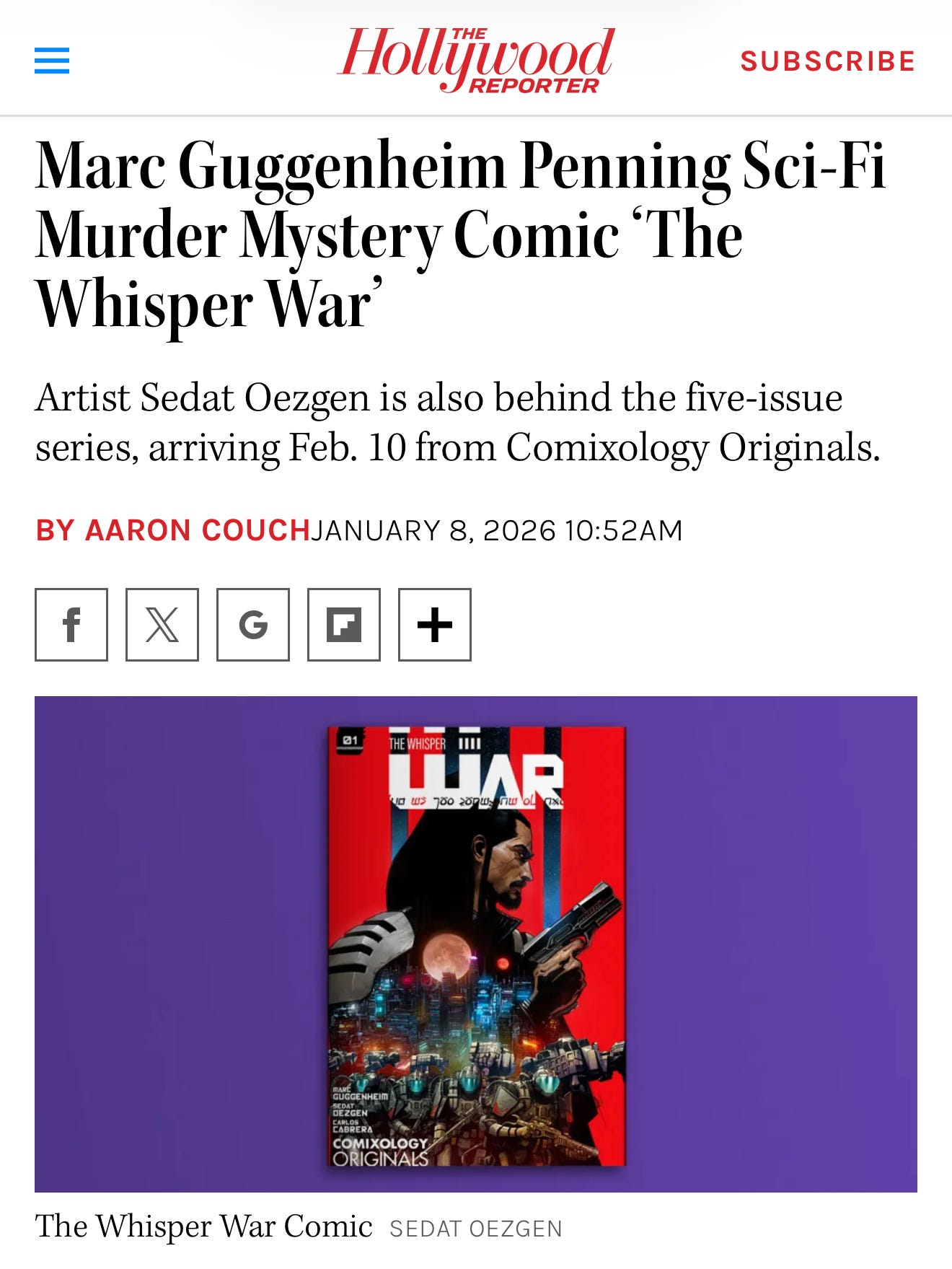
Task: Click the Sedat Oezgen image credit
Action: (x=476, y=1229)
